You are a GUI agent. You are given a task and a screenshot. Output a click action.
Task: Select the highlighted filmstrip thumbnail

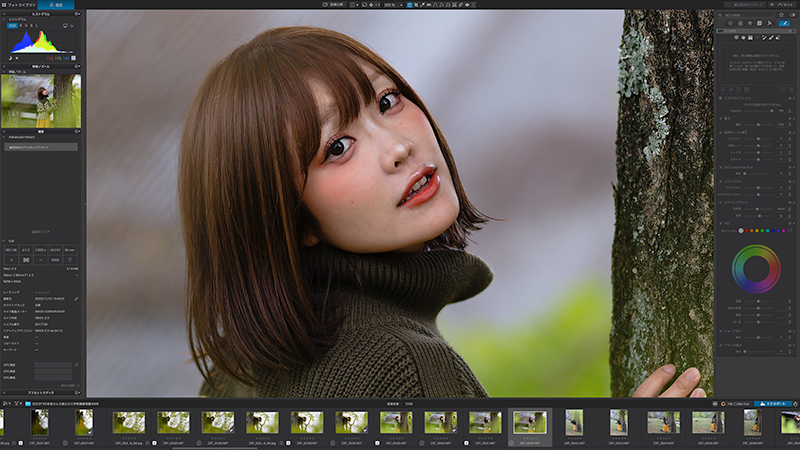(x=530, y=422)
